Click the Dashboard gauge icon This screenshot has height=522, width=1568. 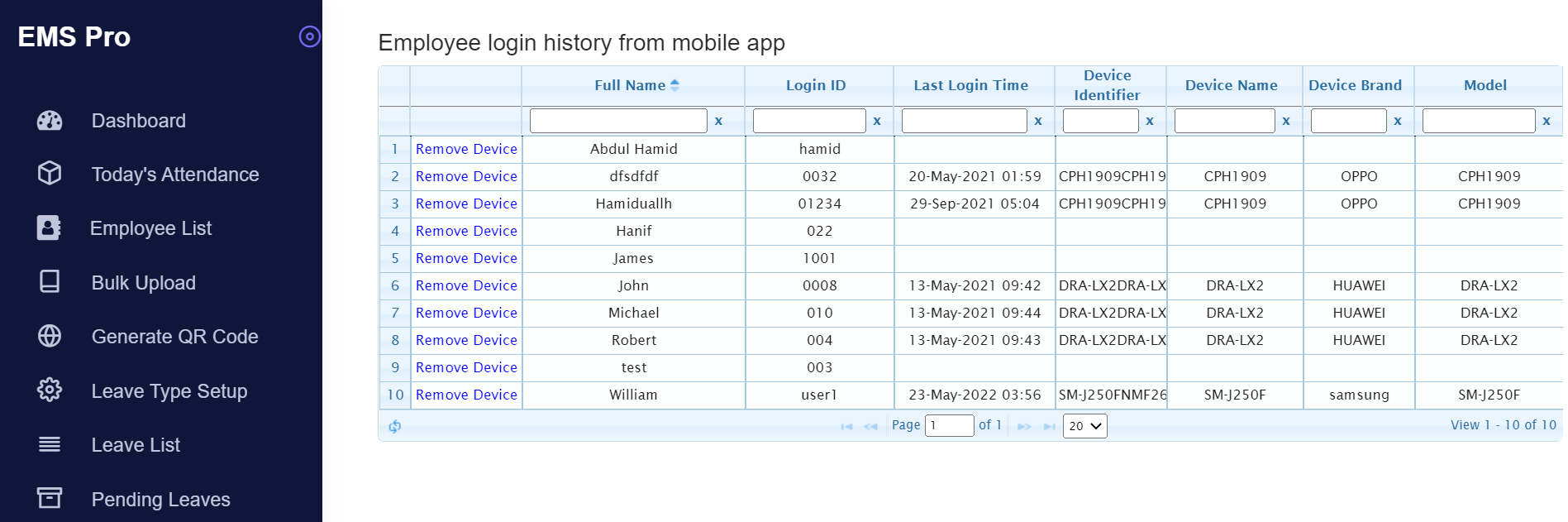[50, 121]
